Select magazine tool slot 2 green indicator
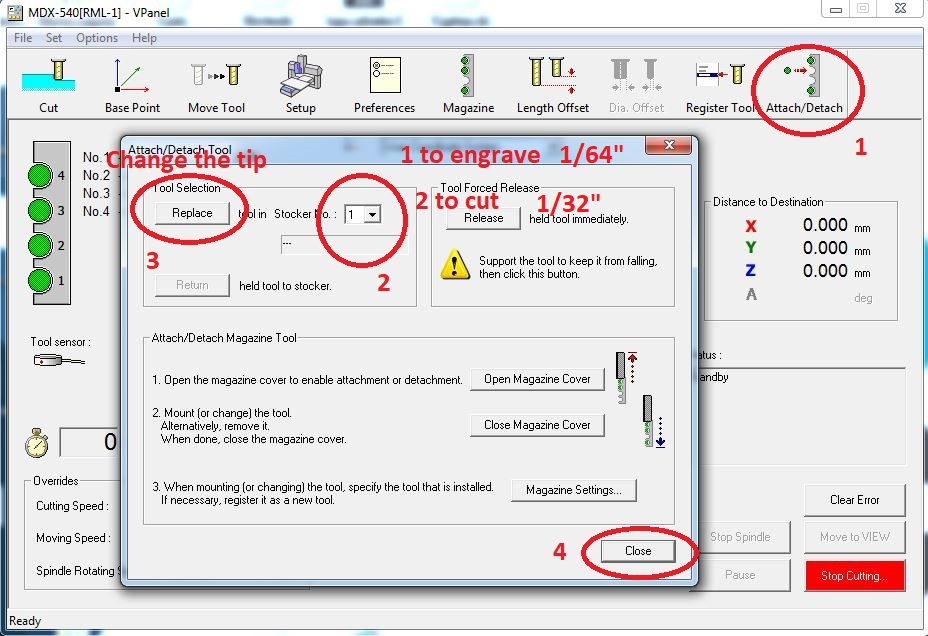 (40, 245)
